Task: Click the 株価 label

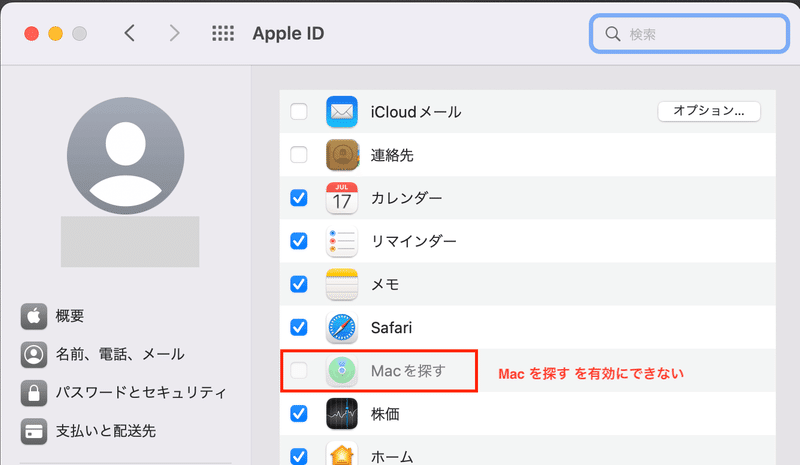Action: click(385, 414)
